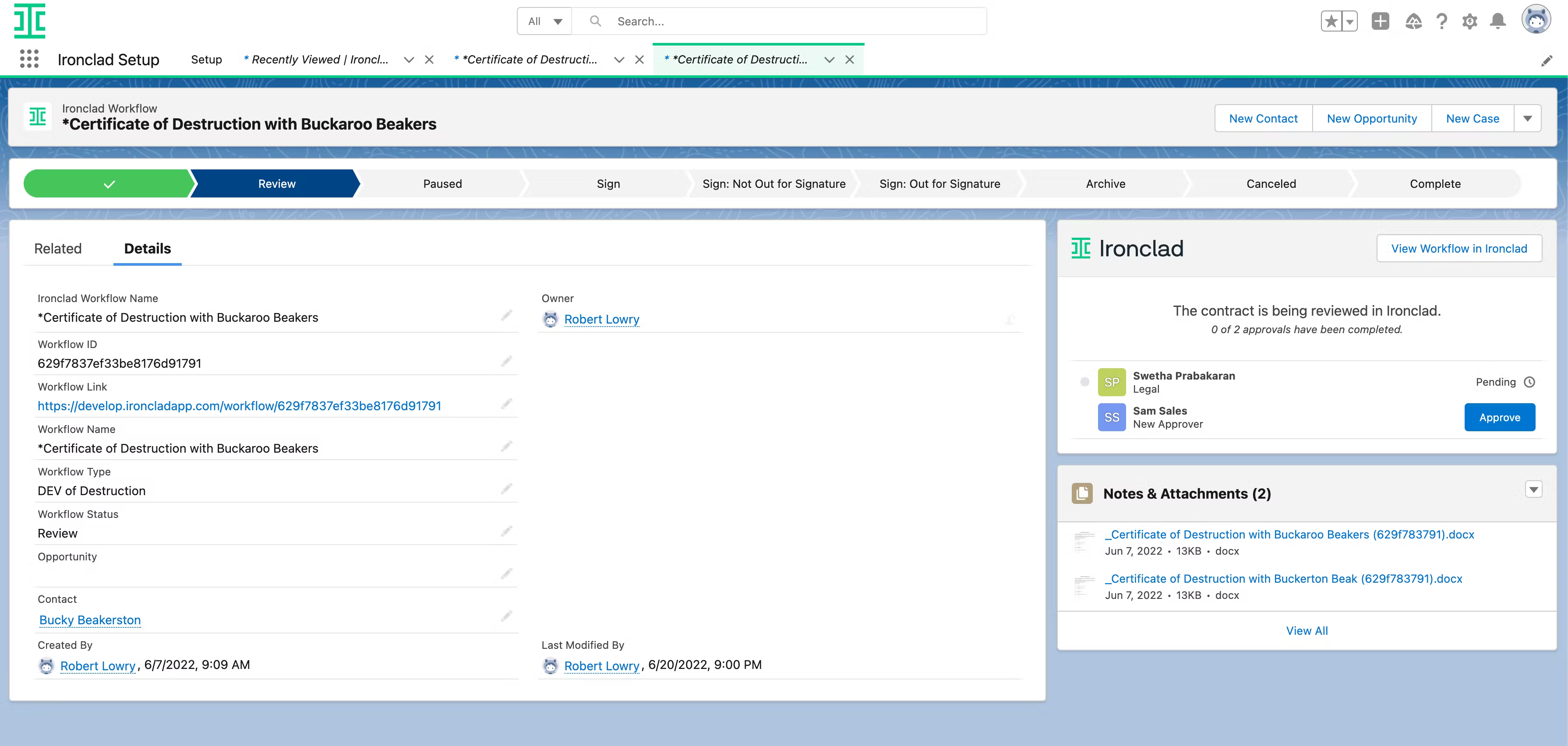
Task: Open the second tab's dropdown chevron
Action: point(619,60)
